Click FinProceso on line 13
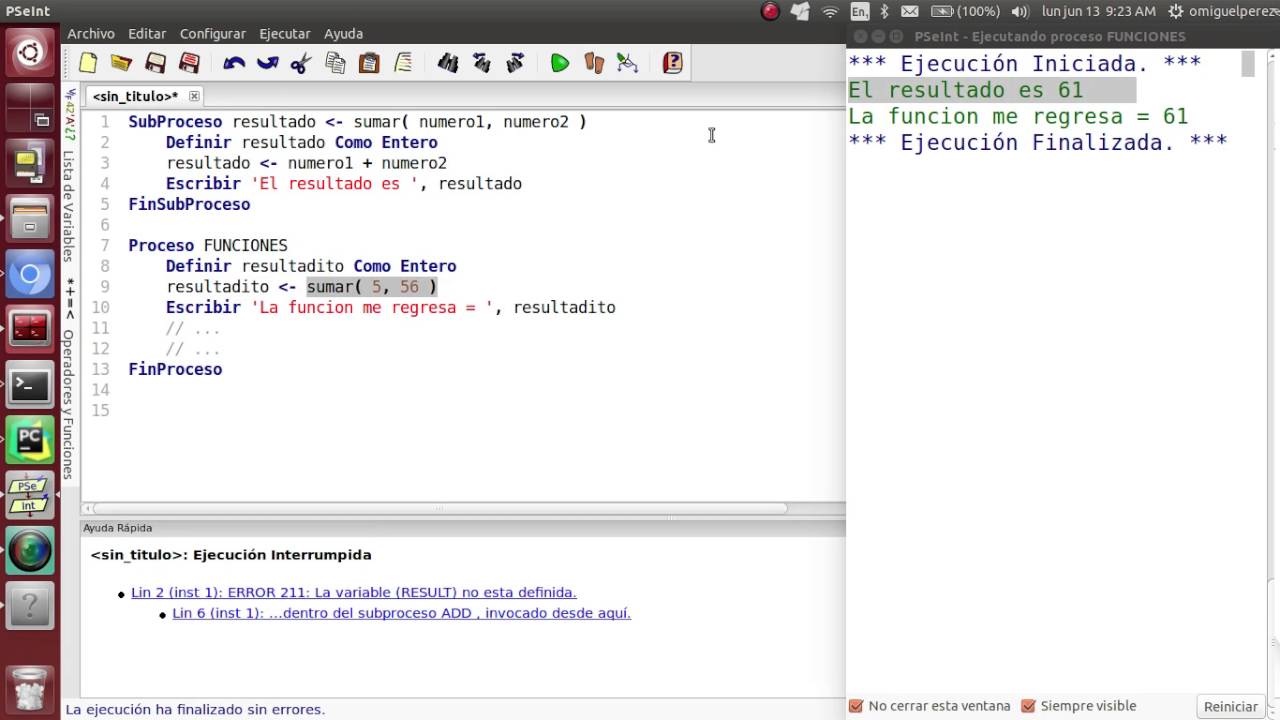 [175, 369]
